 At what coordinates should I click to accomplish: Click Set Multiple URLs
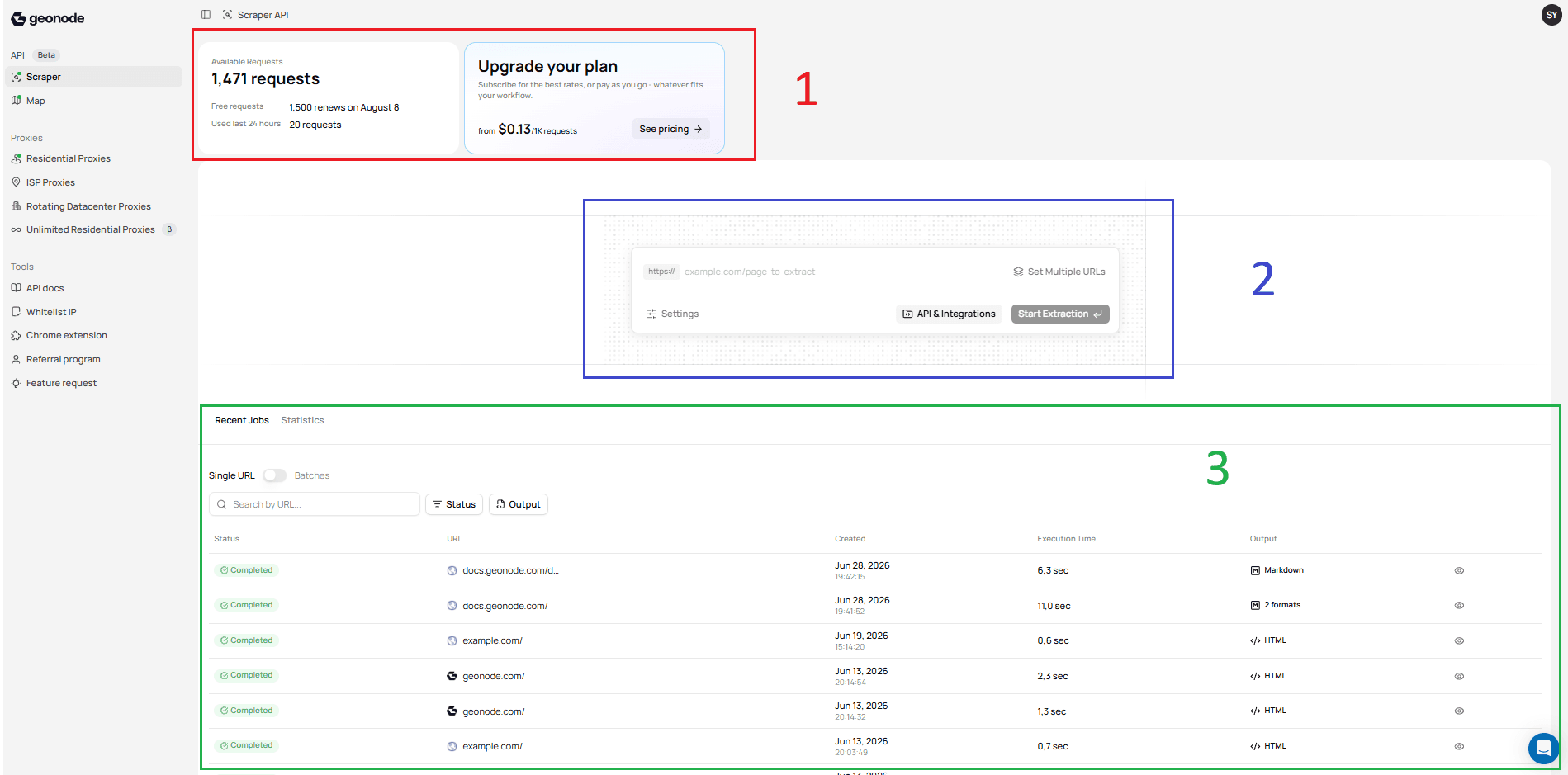1059,272
